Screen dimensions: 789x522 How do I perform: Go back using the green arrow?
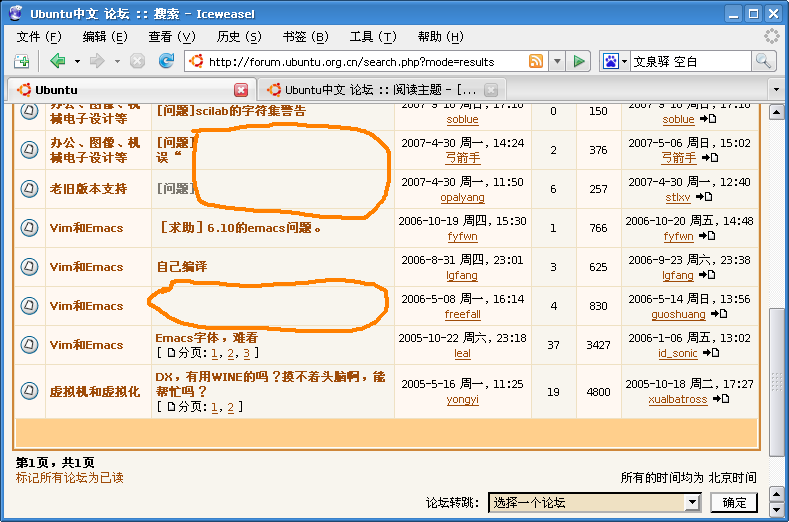[x=57, y=61]
